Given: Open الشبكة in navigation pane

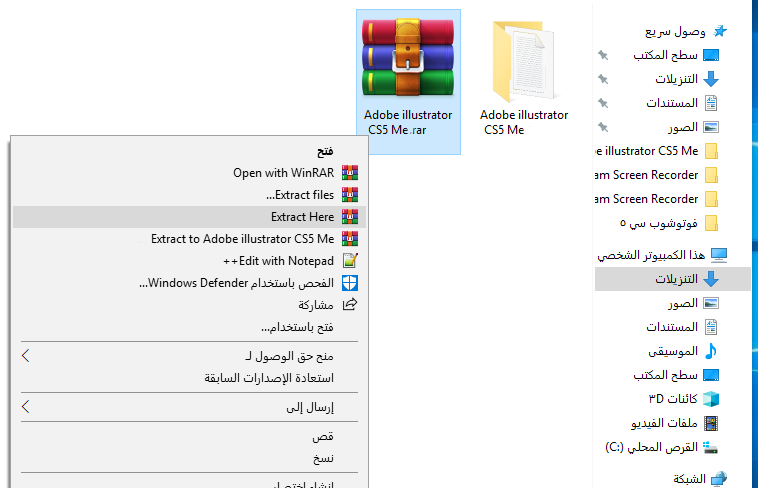Looking at the screenshot, I should pyautogui.click(x=689, y=479).
